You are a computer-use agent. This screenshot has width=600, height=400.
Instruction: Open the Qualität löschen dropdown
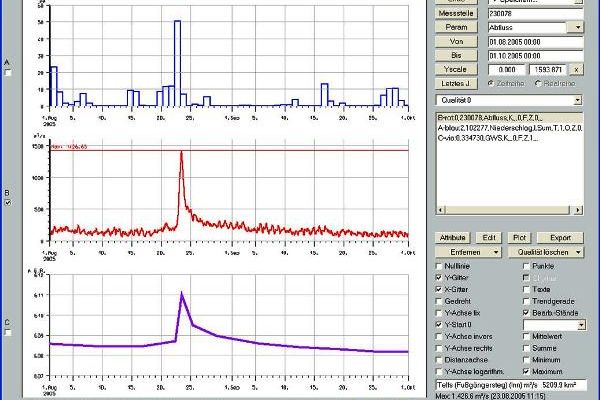tap(576, 252)
